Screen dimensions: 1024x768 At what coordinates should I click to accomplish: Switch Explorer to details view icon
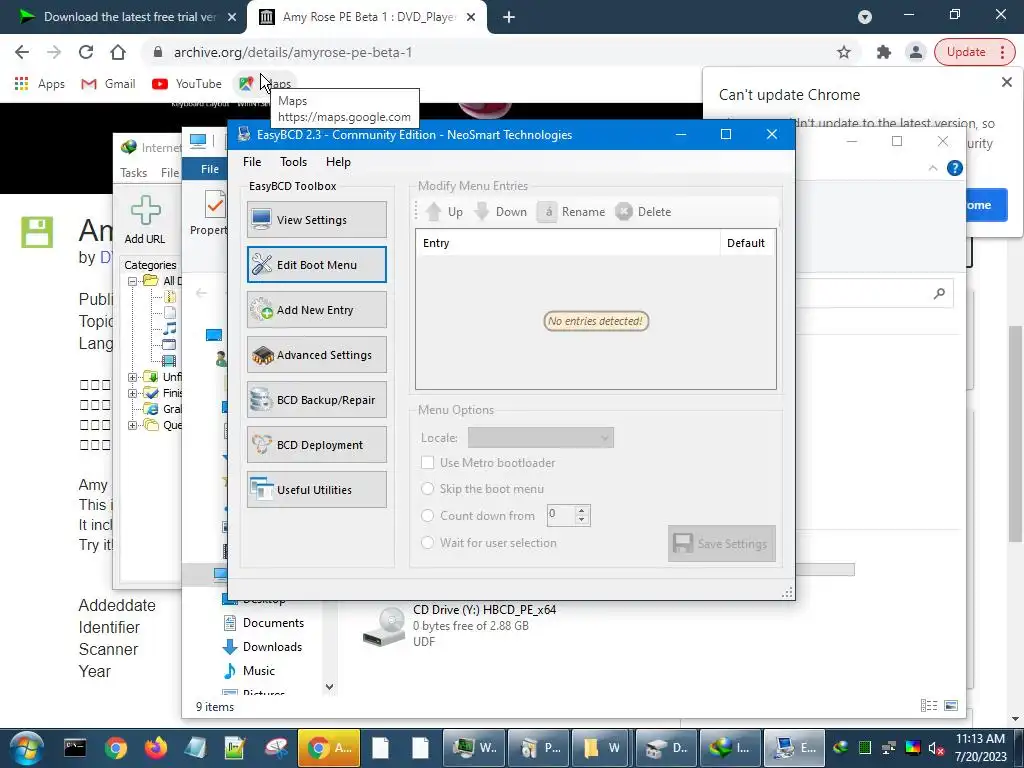[929, 705]
